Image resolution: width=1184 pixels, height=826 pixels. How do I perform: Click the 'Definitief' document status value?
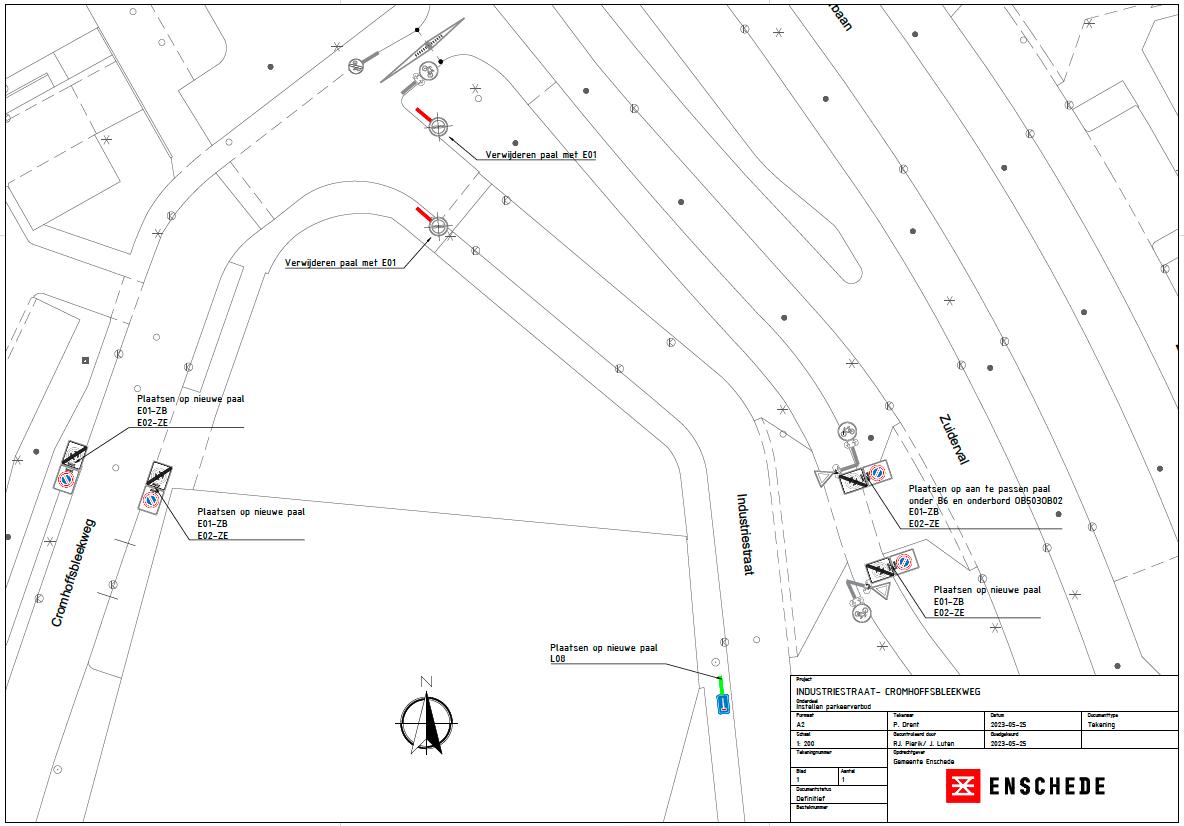pyautogui.click(x=811, y=800)
